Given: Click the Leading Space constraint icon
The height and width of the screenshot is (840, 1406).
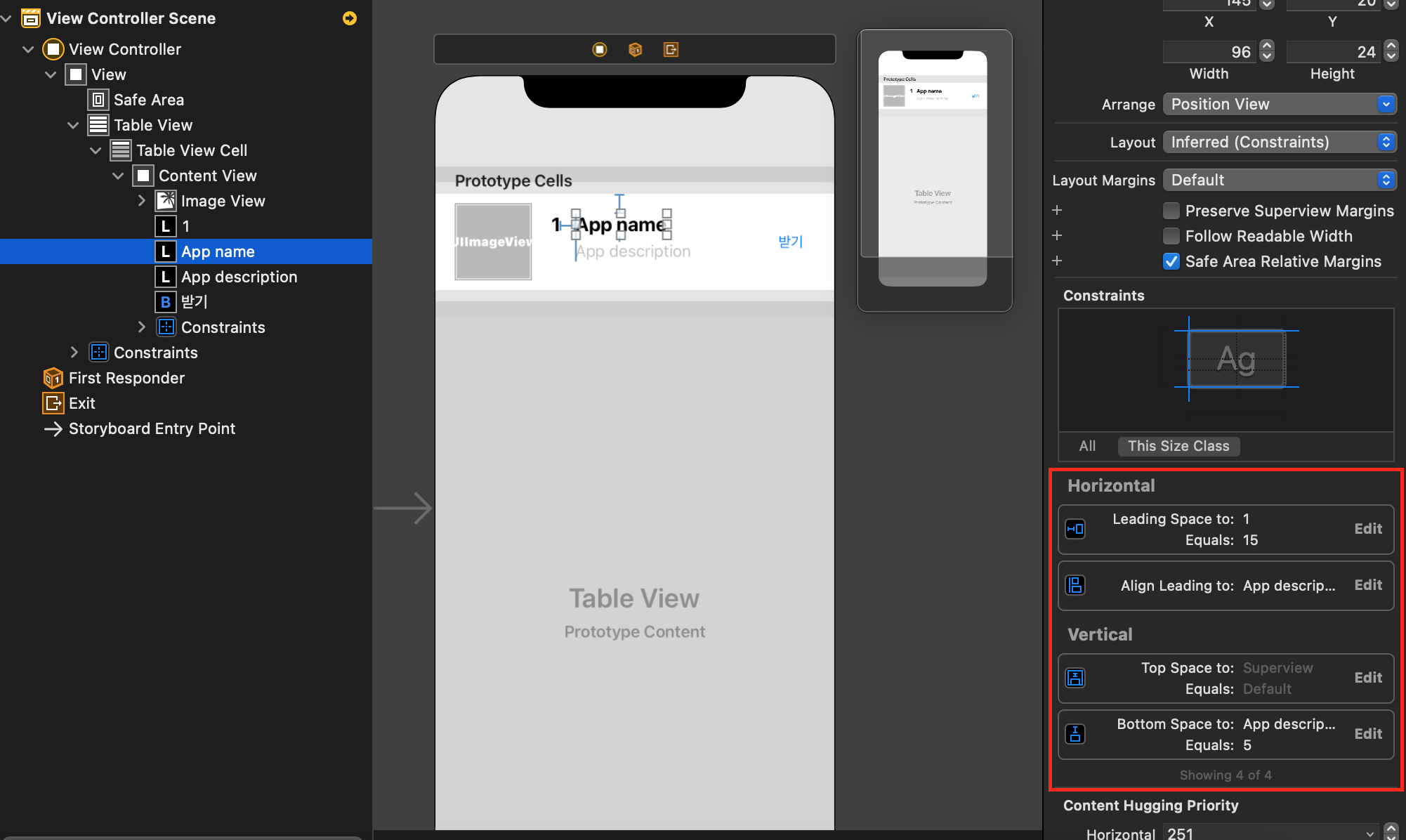Looking at the screenshot, I should [1075, 529].
